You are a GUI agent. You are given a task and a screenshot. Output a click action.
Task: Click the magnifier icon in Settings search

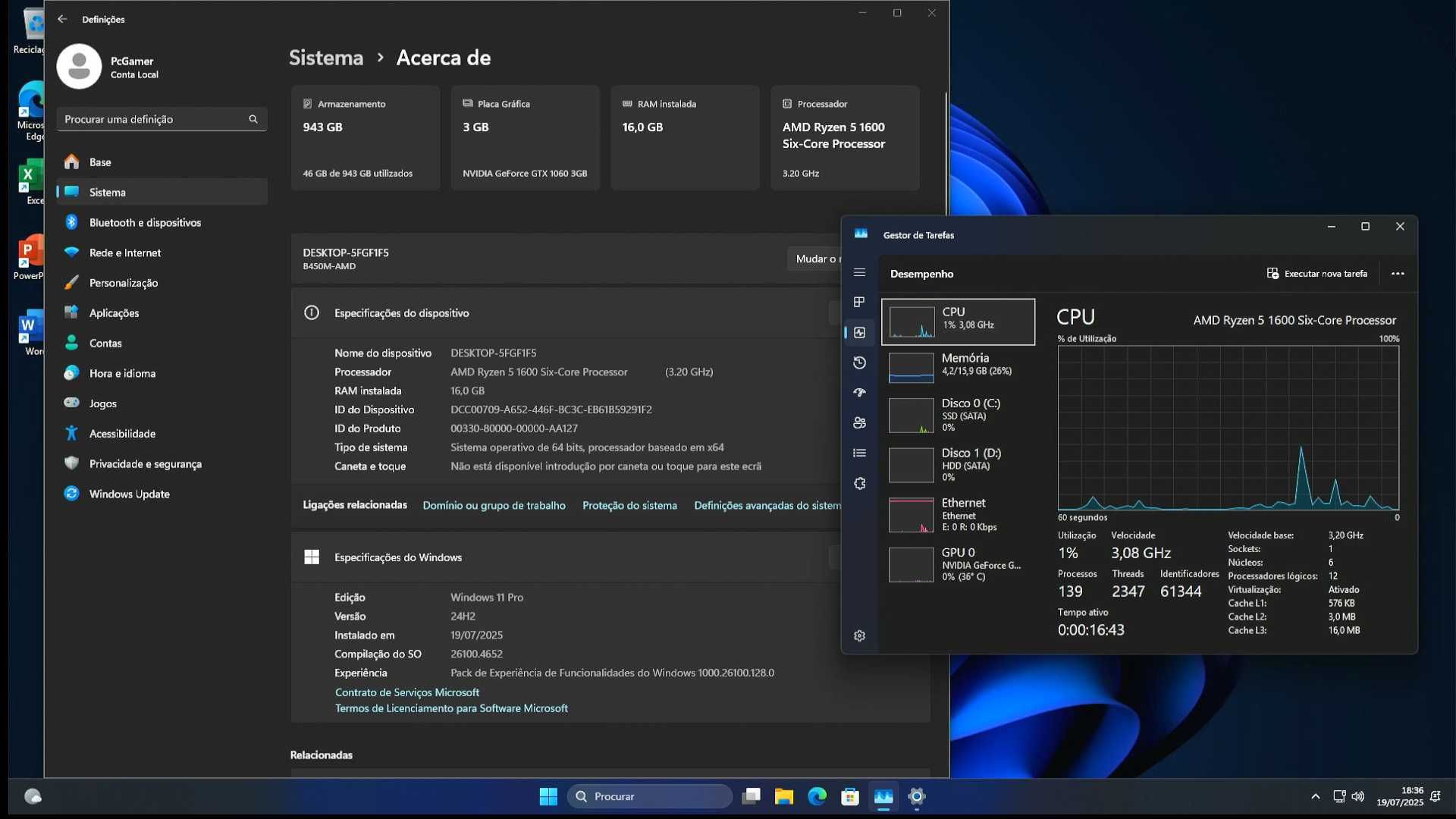point(253,119)
